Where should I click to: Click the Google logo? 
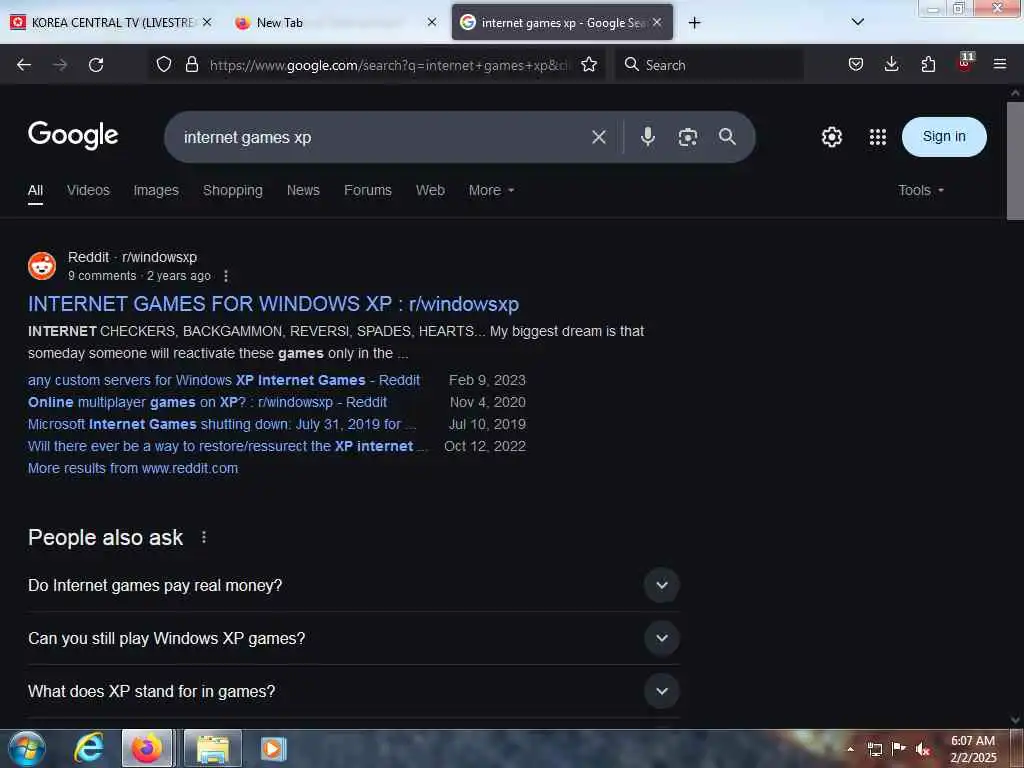tap(73, 135)
